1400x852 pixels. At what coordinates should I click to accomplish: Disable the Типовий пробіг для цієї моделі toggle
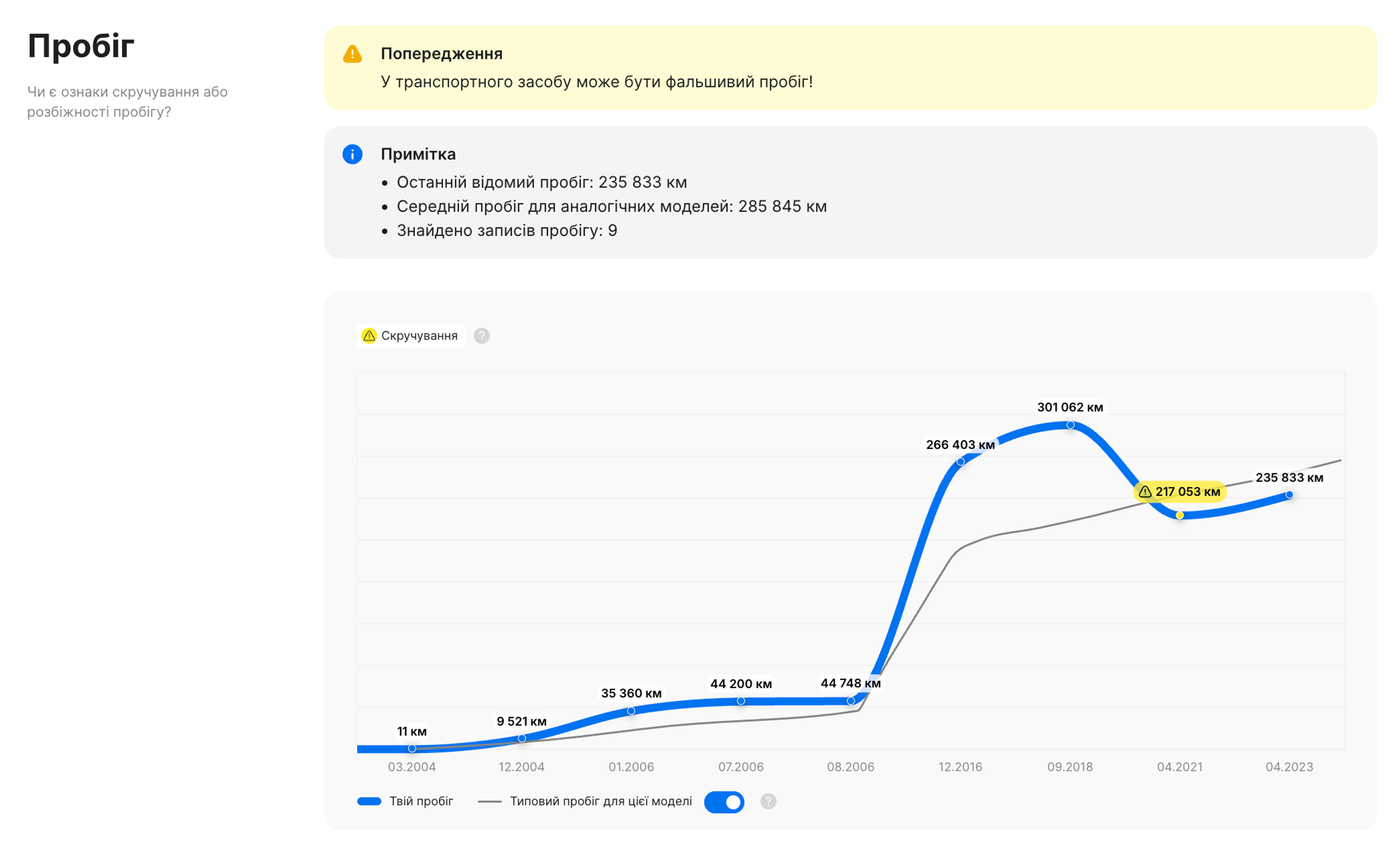[724, 802]
